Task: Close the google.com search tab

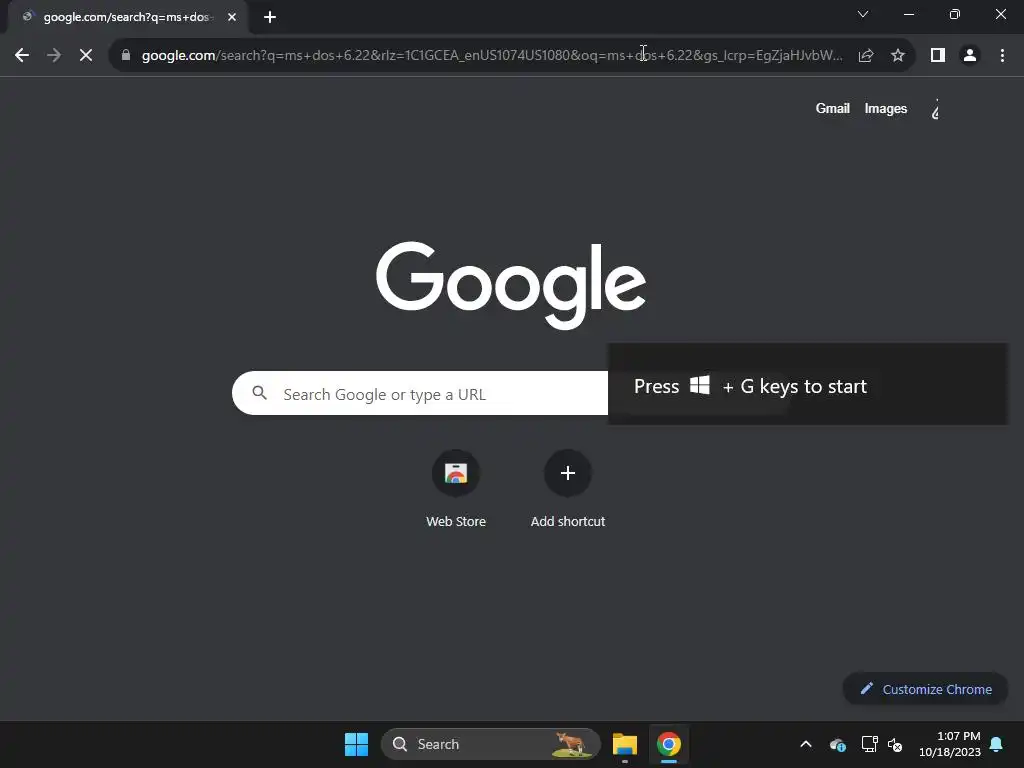Action: (232, 17)
